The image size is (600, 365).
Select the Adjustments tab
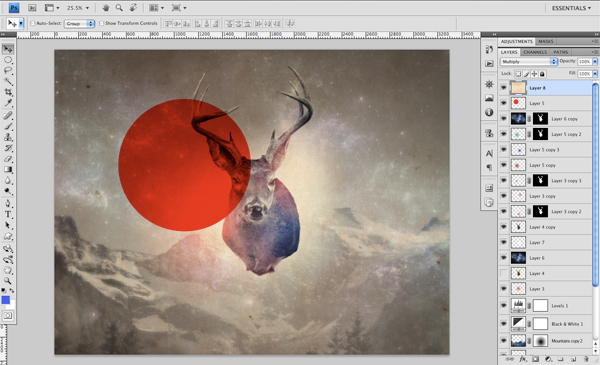point(517,41)
